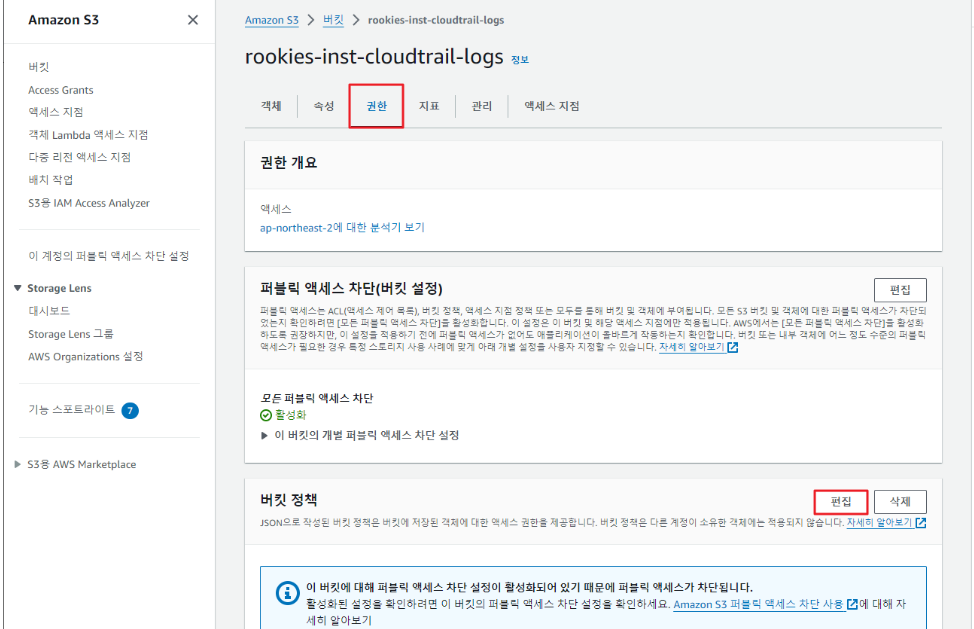The width and height of the screenshot is (974, 629).
Task: Click external link icon after 차단 사용 link
Action: 852,604
